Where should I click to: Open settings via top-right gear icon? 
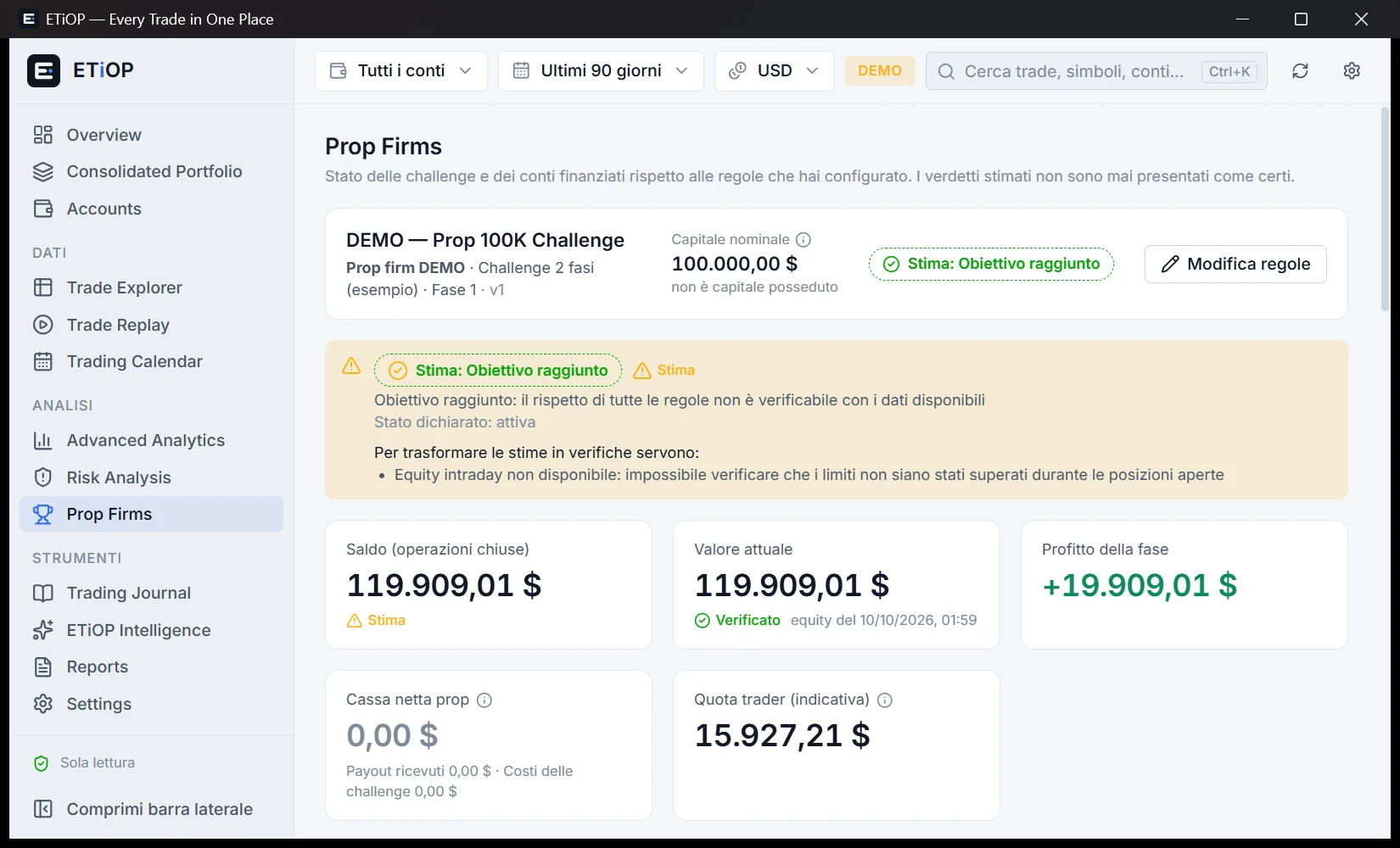click(1352, 71)
